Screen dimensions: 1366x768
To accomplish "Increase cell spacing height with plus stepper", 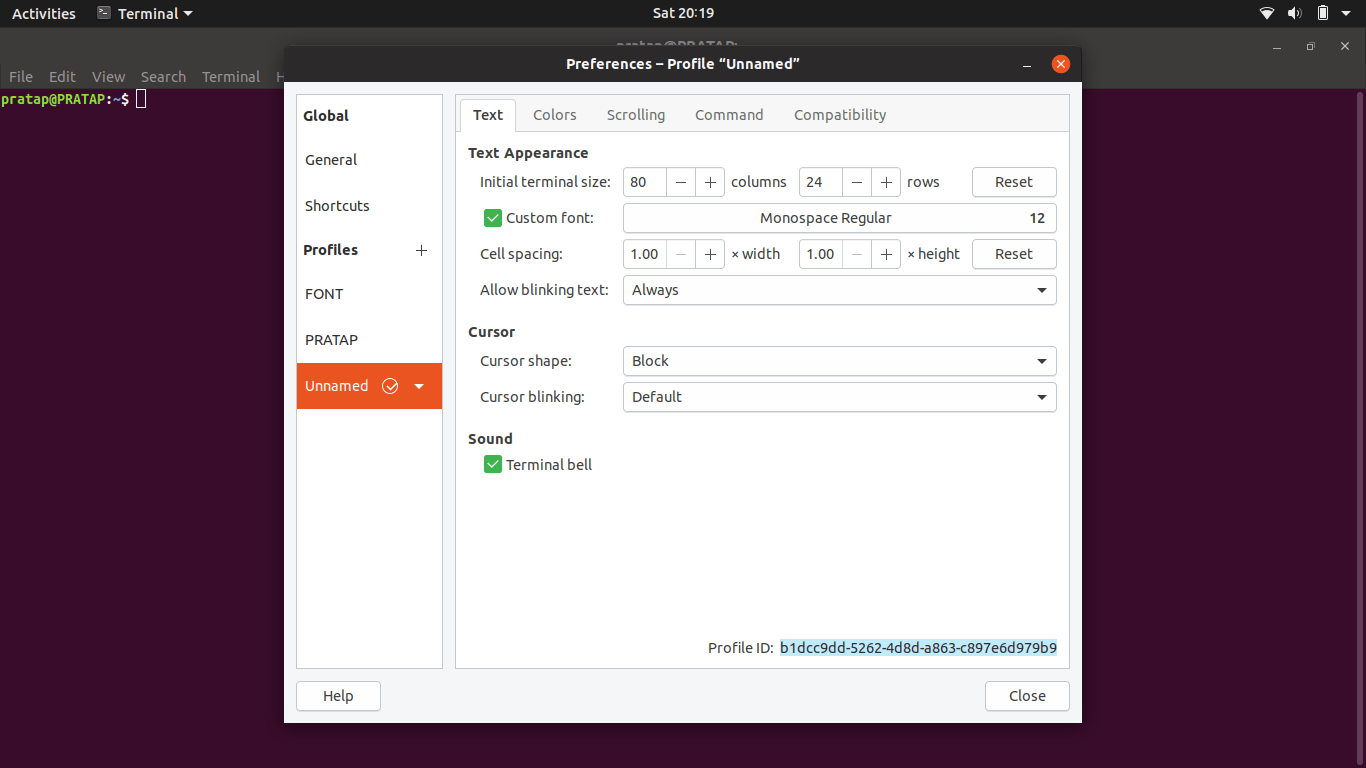I will coord(885,254).
